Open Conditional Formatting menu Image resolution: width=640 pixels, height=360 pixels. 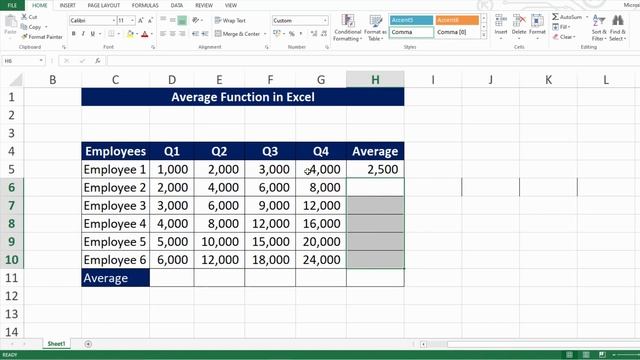(x=348, y=27)
